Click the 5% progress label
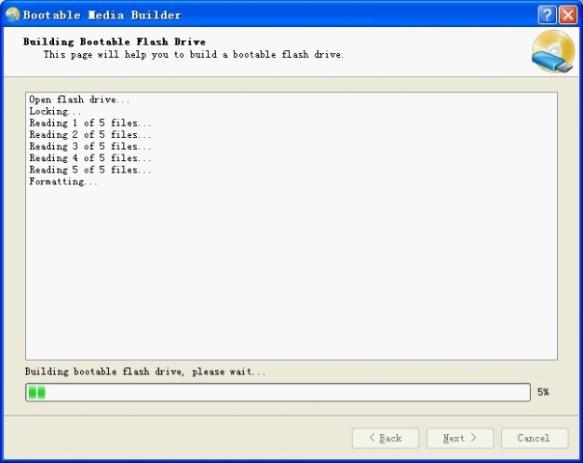The width and height of the screenshot is (583, 463). (543, 392)
